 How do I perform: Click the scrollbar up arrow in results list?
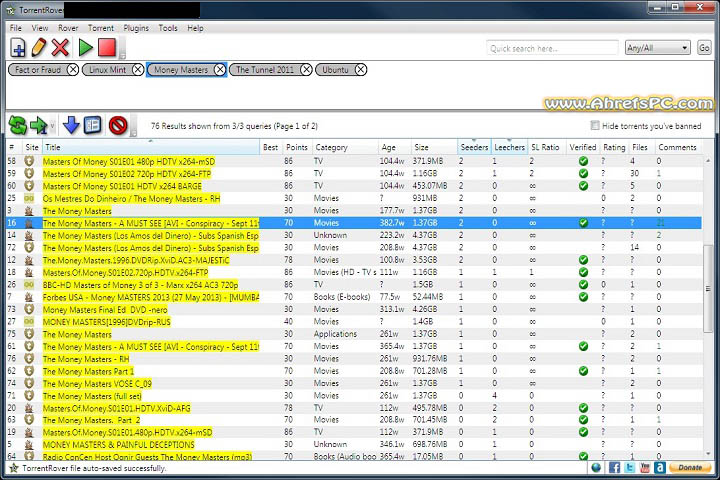[708, 160]
